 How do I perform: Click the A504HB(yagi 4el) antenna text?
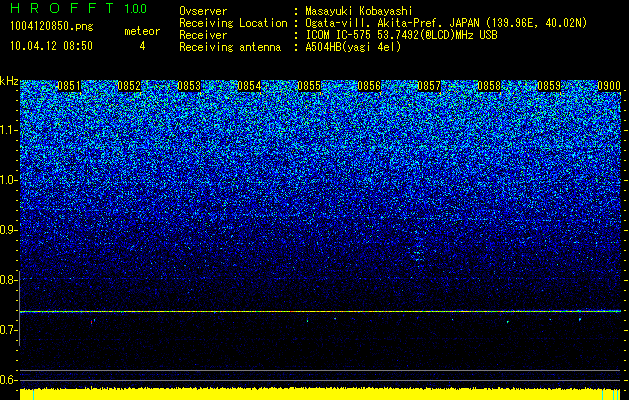click(x=353, y=47)
